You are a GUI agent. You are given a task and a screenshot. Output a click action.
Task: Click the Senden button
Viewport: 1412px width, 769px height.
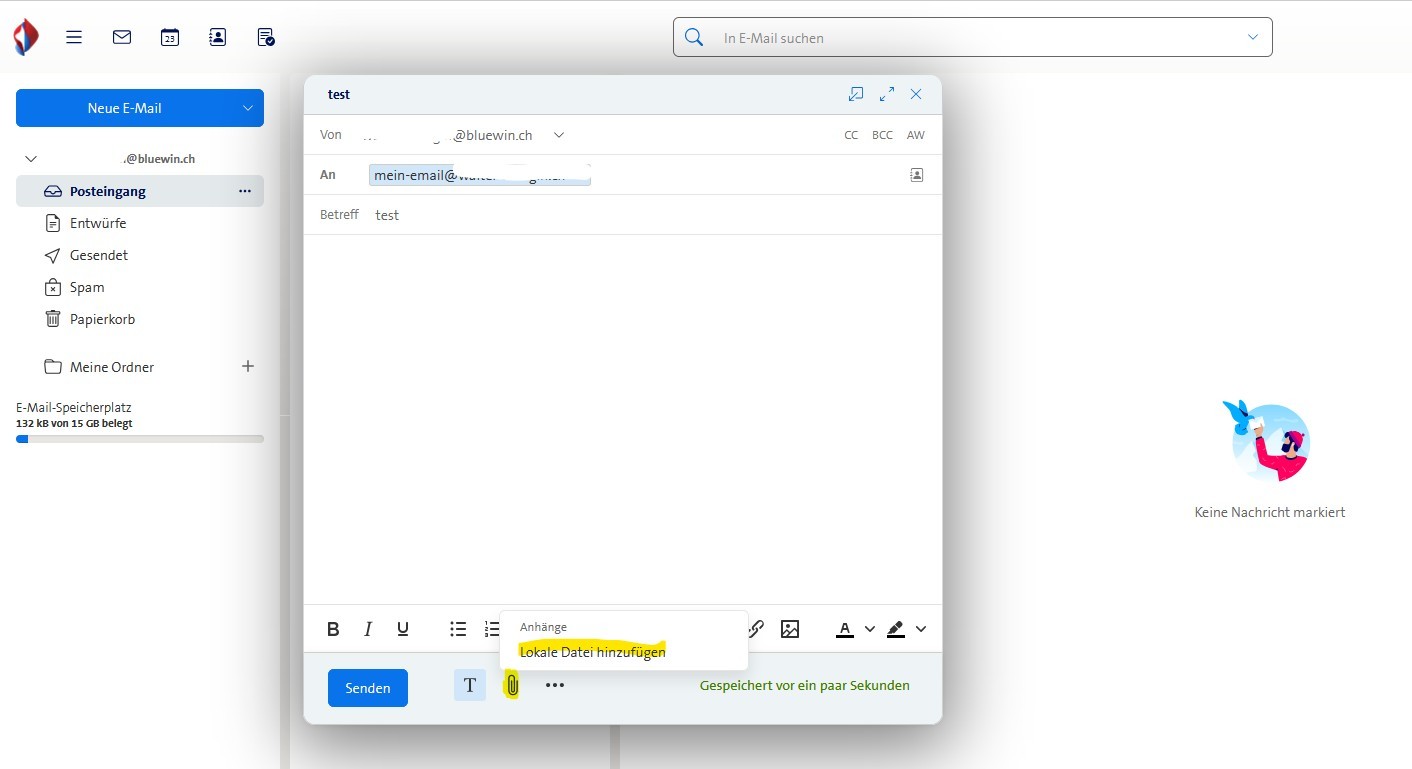click(x=367, y=688)
